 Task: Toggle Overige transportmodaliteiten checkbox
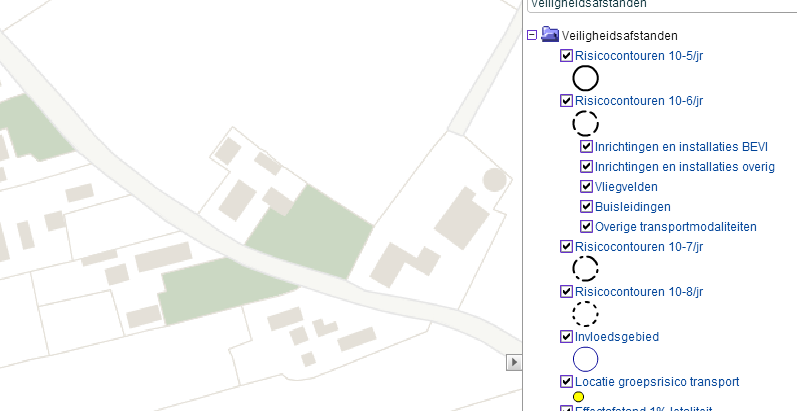(x=586, y=226)
